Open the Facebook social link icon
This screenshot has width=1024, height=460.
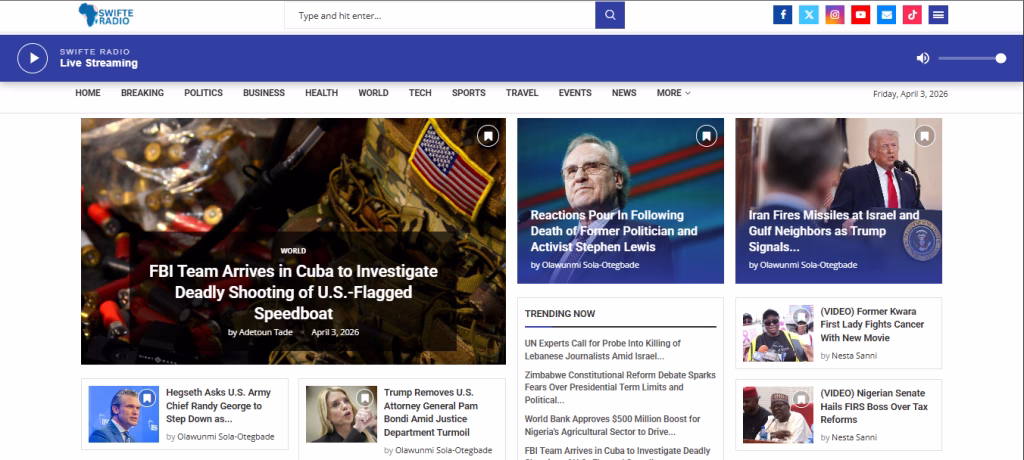[782, 15]
